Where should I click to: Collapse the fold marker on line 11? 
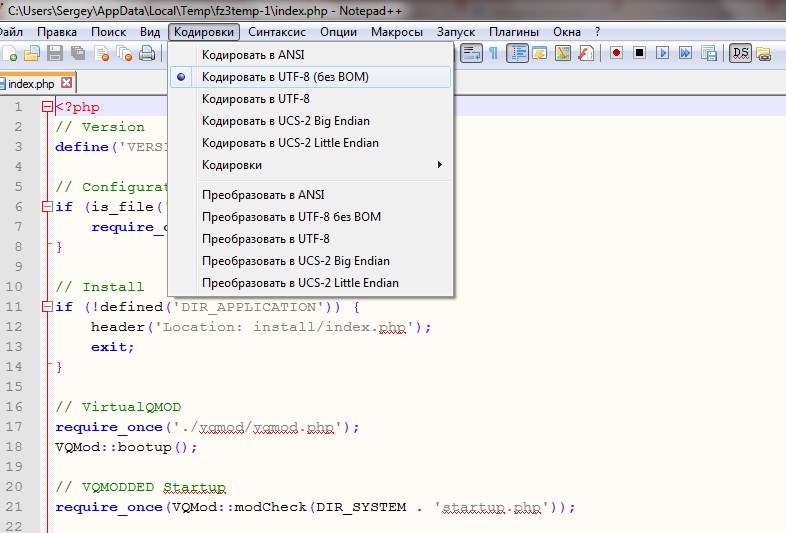[47, 306]
